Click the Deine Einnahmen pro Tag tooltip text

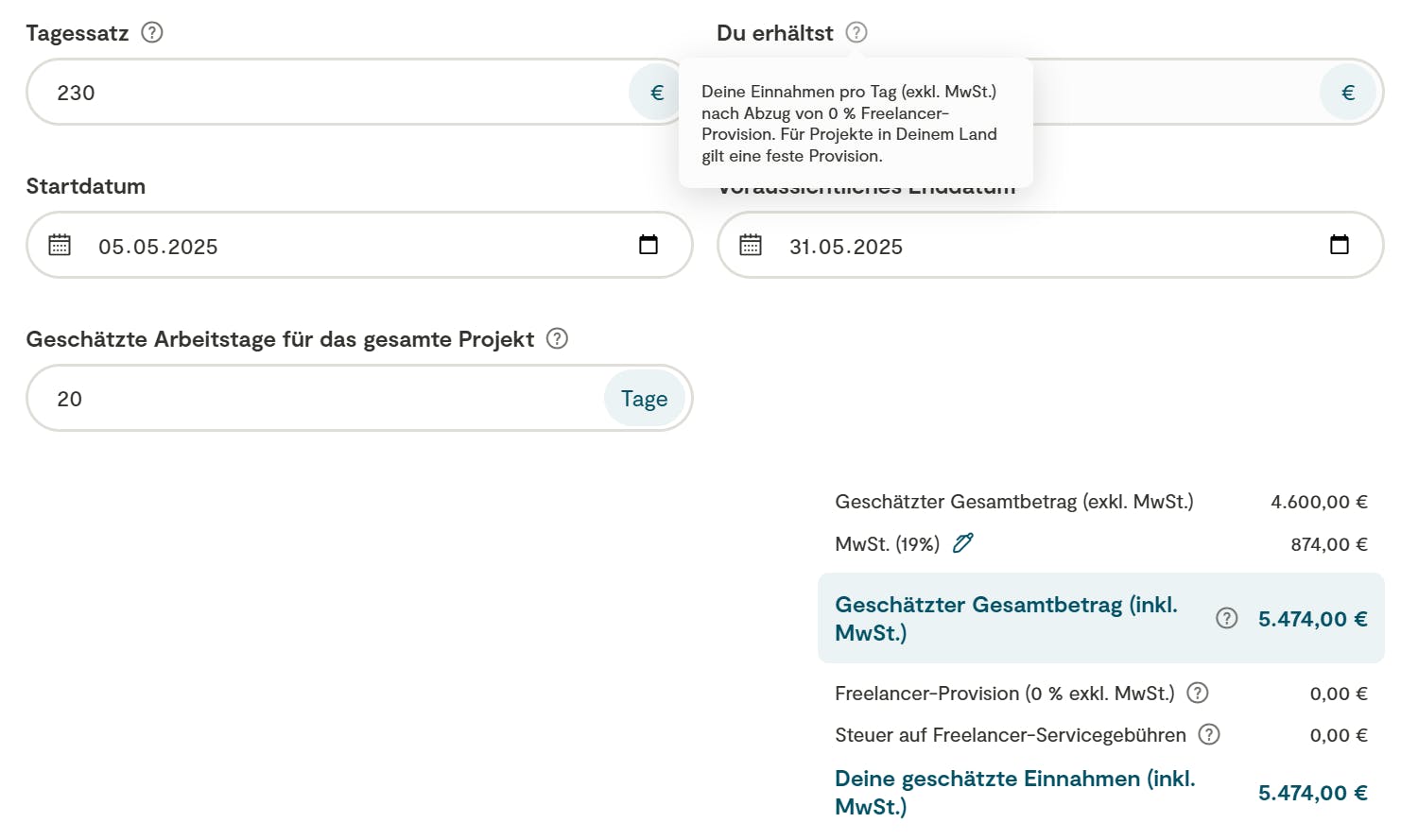(x=849, y=124)
